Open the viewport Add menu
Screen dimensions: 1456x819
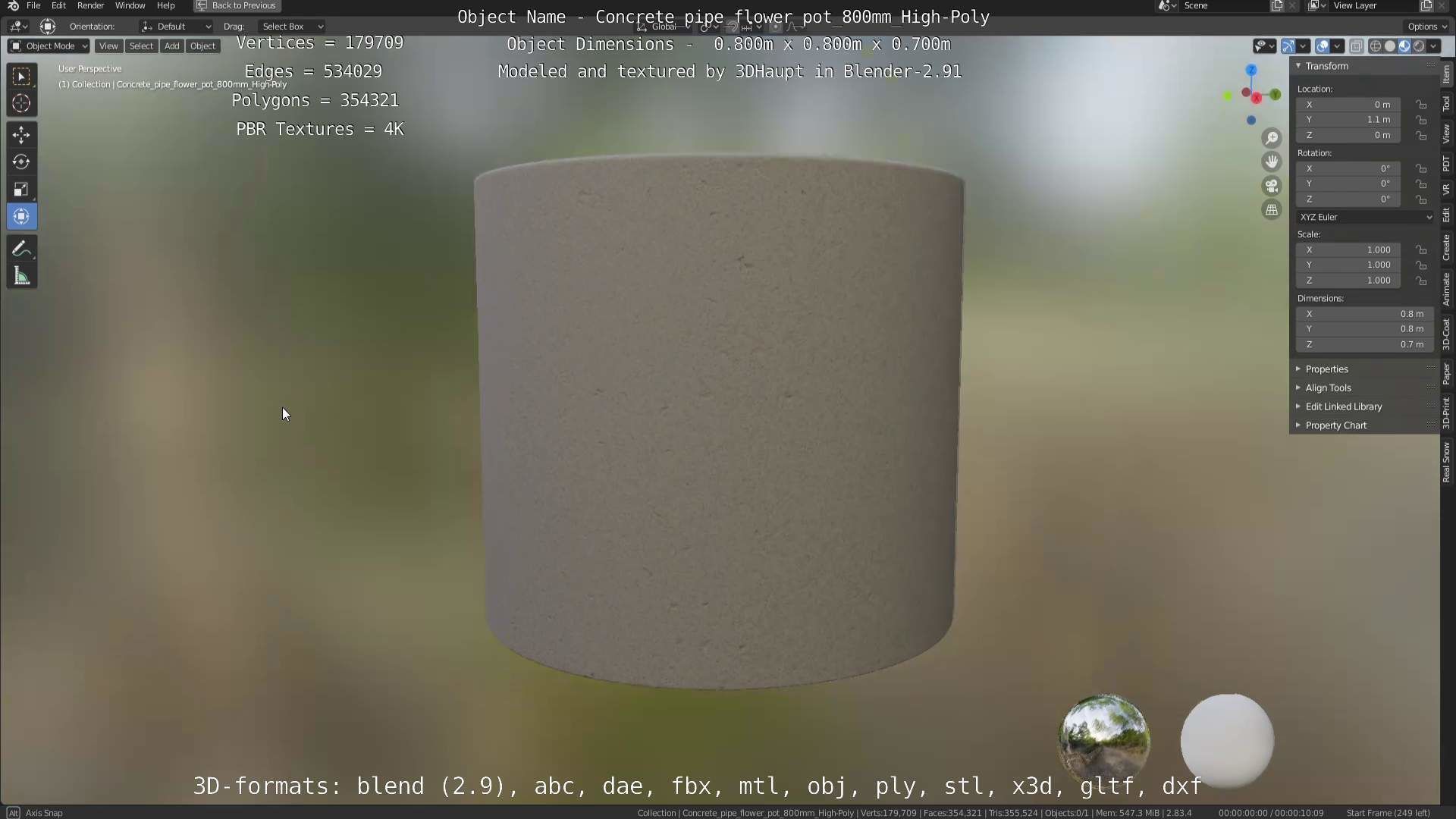tap(172, 46)
